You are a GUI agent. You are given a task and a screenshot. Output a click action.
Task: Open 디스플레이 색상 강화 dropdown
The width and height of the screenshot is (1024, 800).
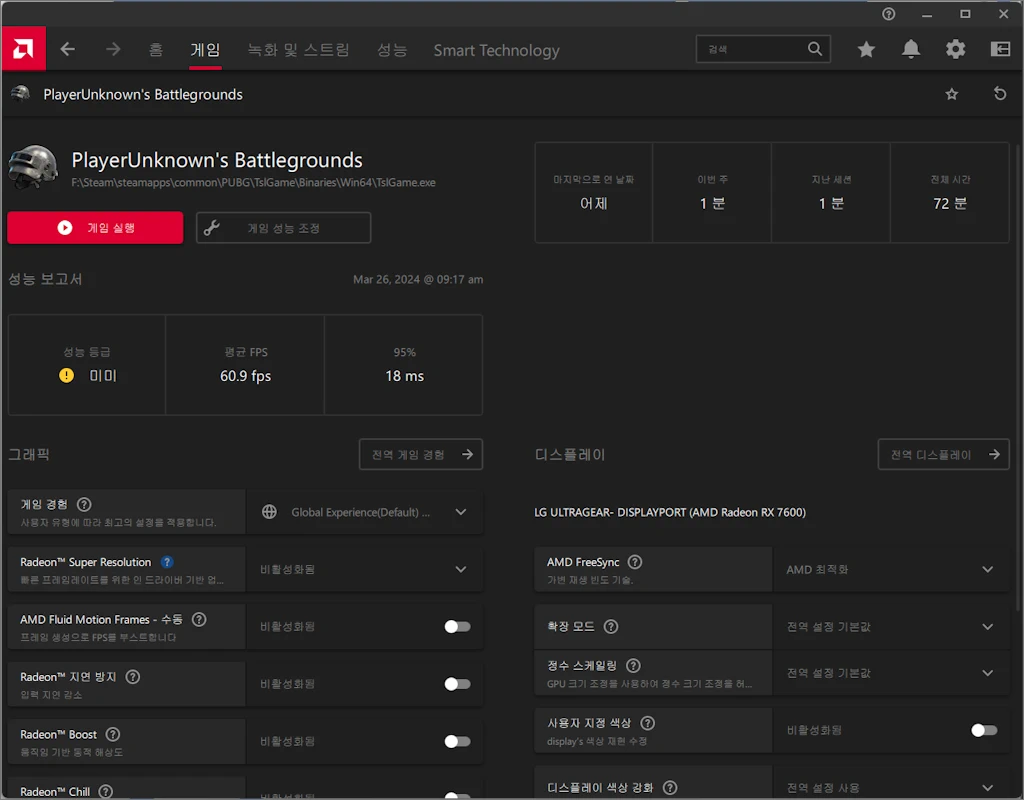click(x=891, y=788)
